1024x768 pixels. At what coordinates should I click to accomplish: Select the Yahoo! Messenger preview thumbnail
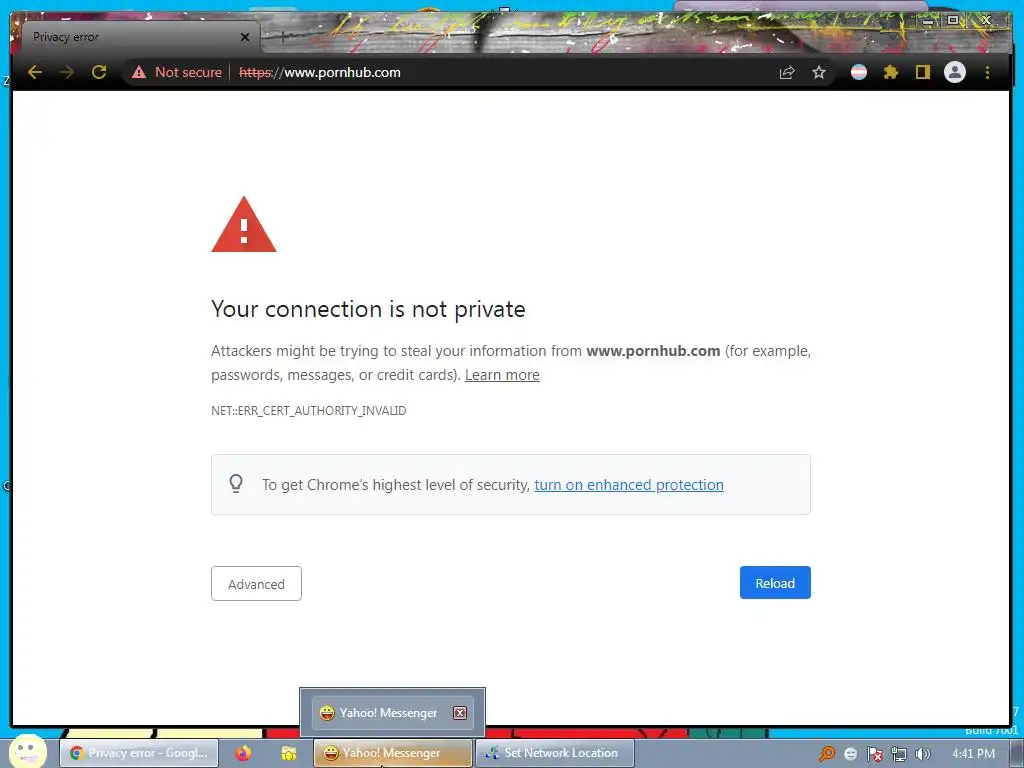(392, 713)
